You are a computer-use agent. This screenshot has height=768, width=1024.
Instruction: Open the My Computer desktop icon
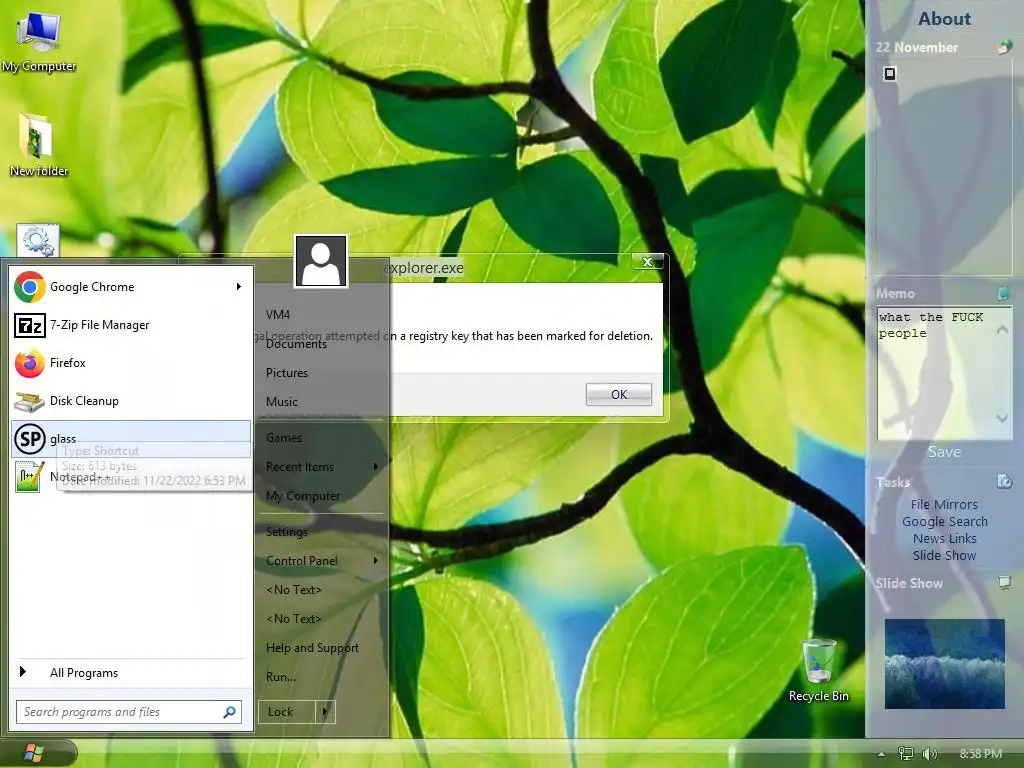pos(39,40)
